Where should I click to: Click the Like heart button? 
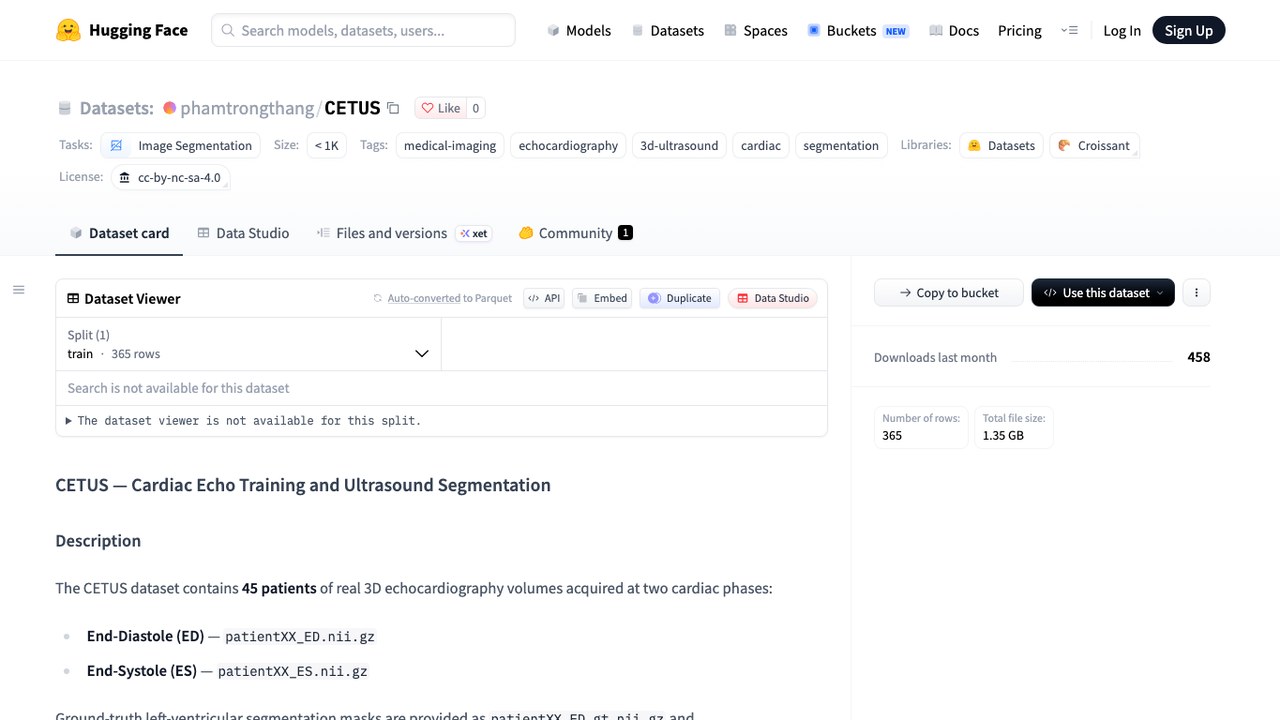pos(440,108)
